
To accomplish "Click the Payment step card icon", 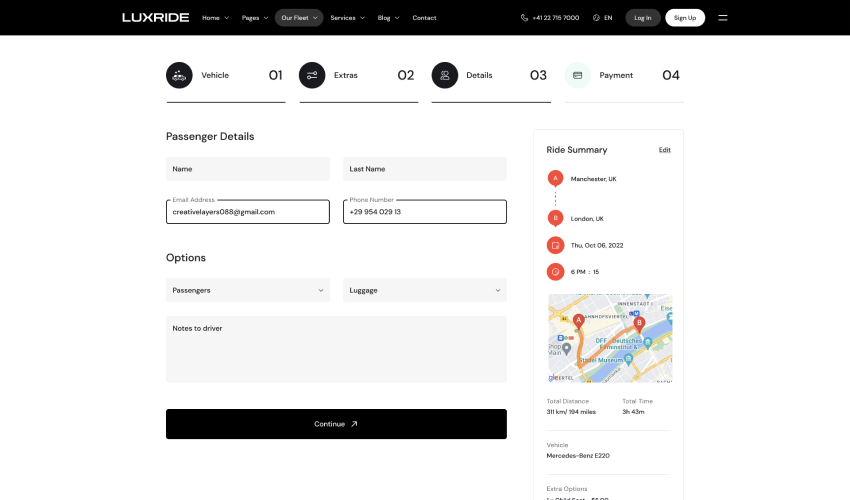I will tap(578, 75).
